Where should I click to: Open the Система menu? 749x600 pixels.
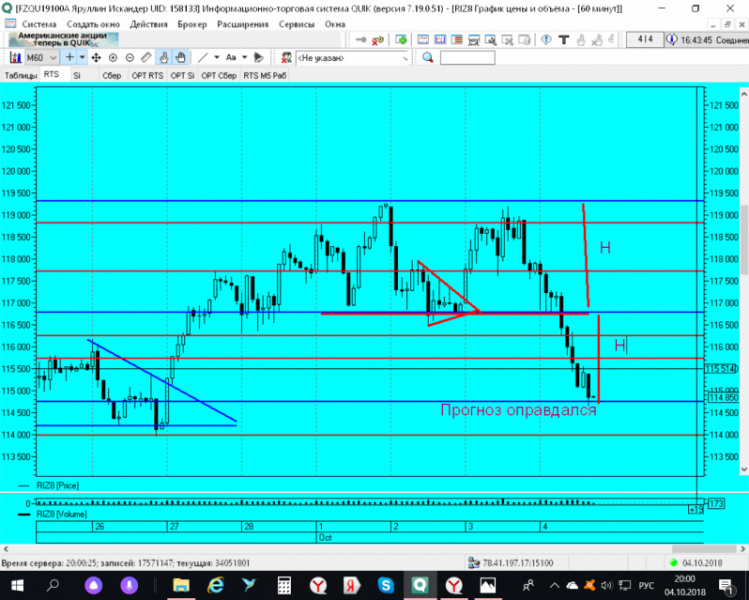click(x=38, y=24)
